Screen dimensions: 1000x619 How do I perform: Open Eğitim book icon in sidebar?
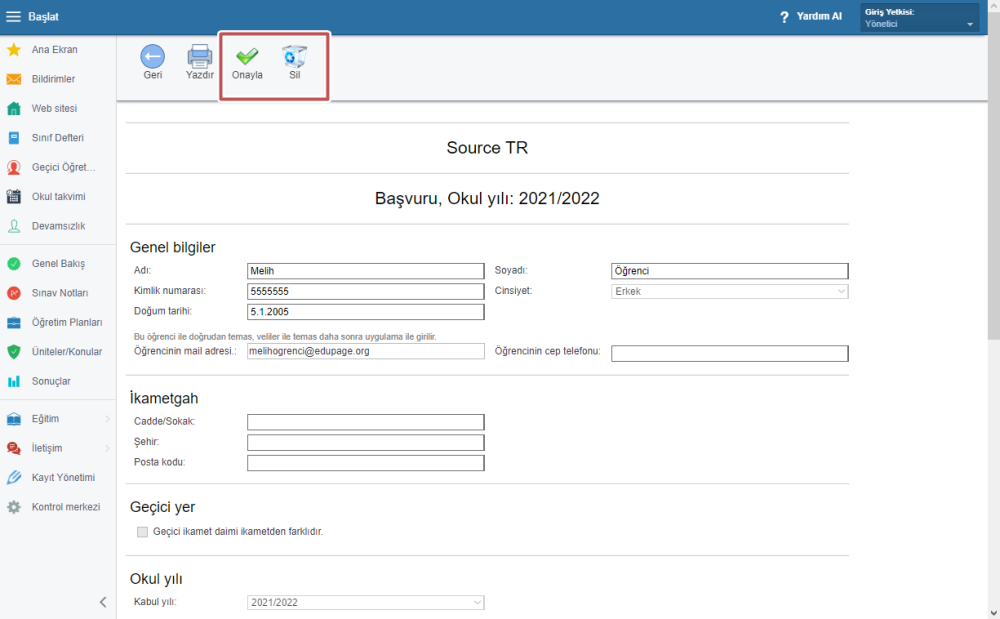click(x=13, y=419)
